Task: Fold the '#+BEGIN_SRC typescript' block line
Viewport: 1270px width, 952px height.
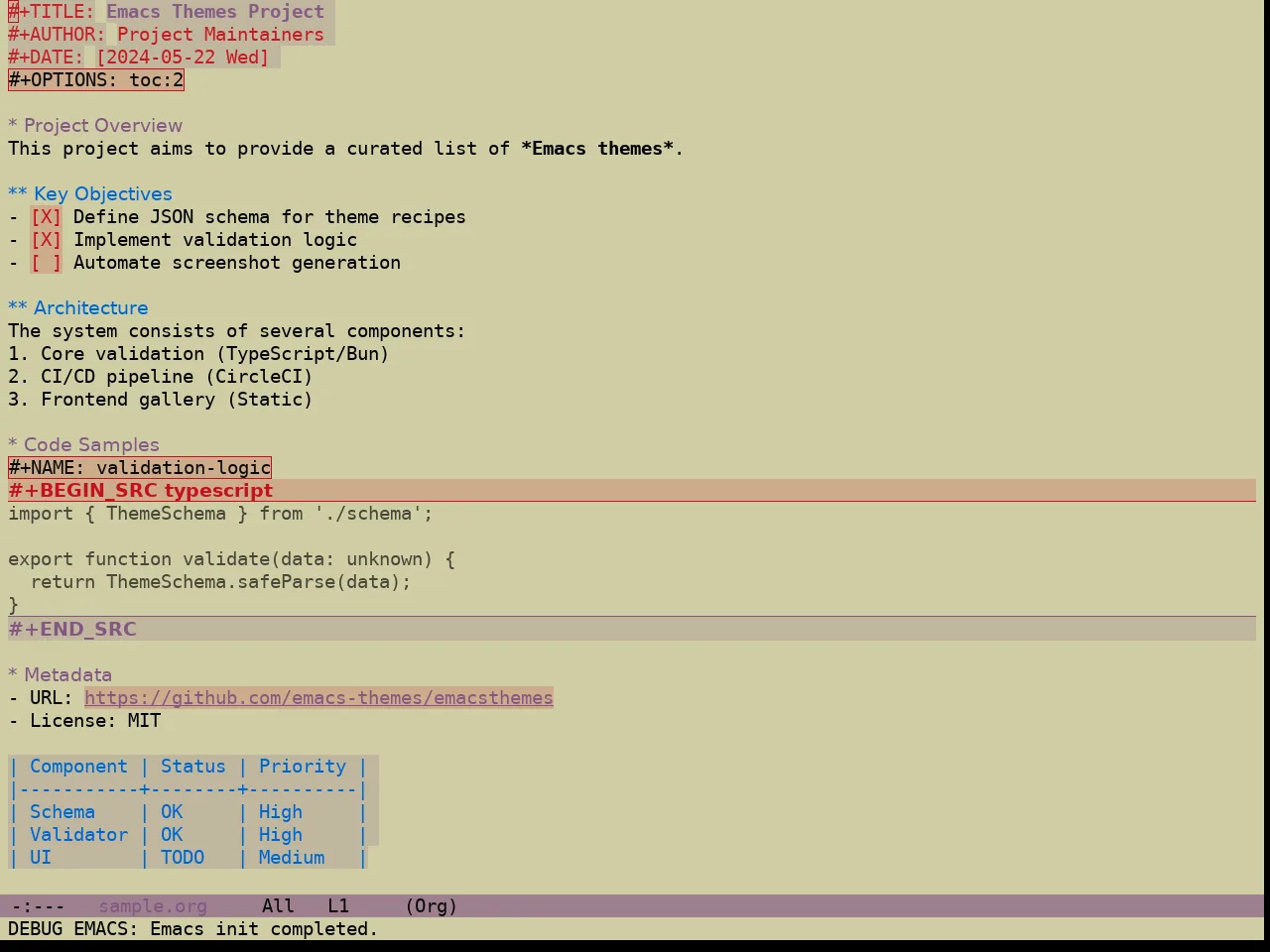Action: 632,491
